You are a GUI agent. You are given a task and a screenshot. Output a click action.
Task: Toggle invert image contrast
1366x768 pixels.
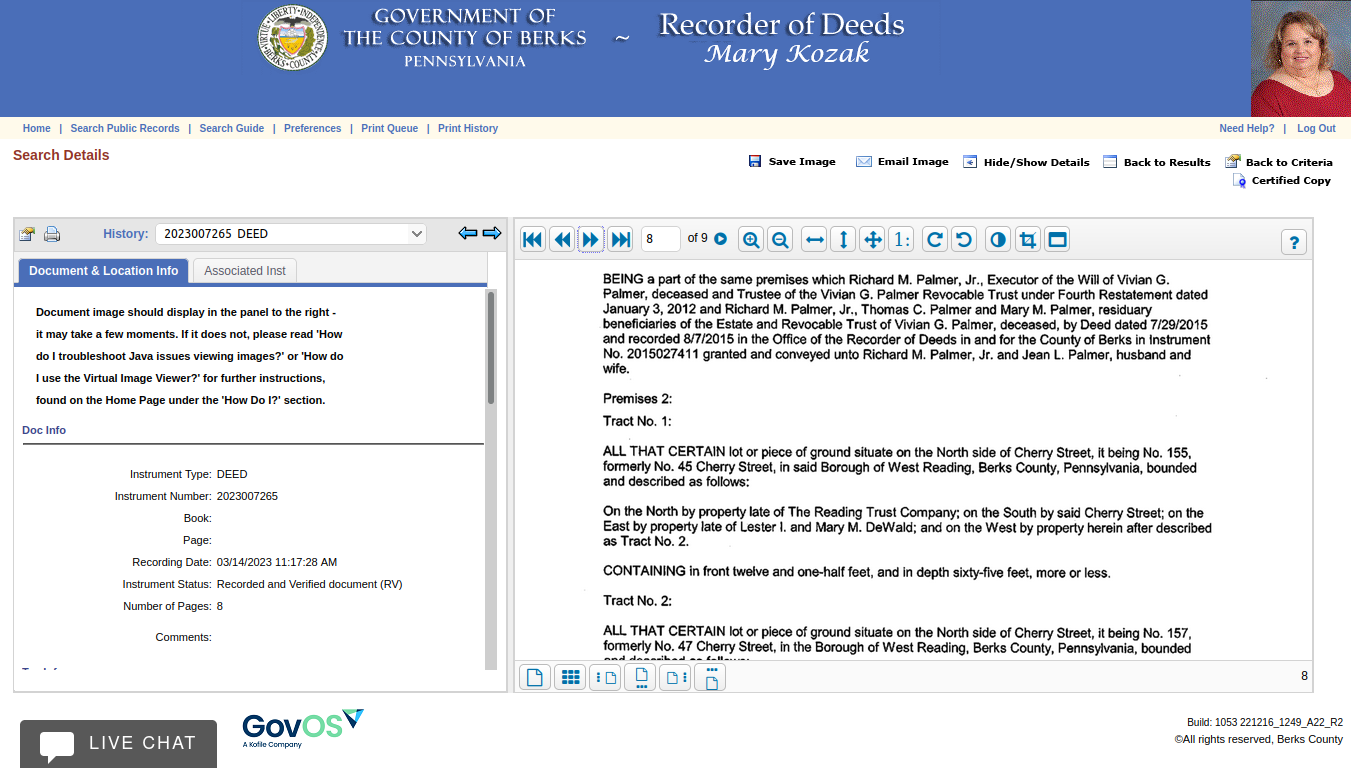click(x=997, y=240)
